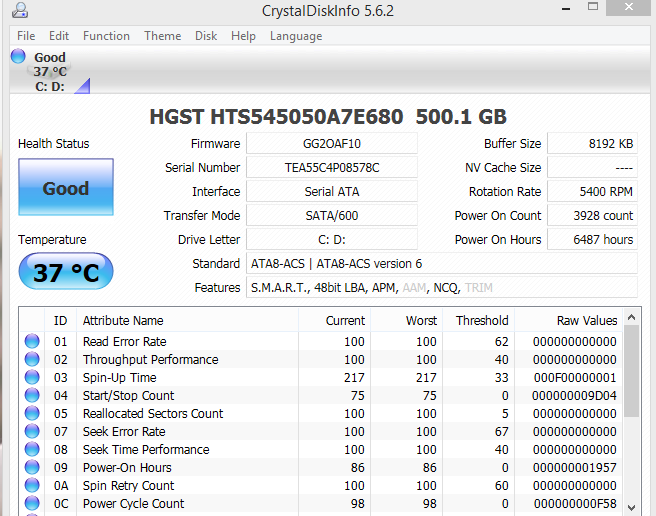Click raw value 000000009D04
Image resolution: width=656 pixels, height=516 pixels.
pyautogui.click(x=574, y=395)
